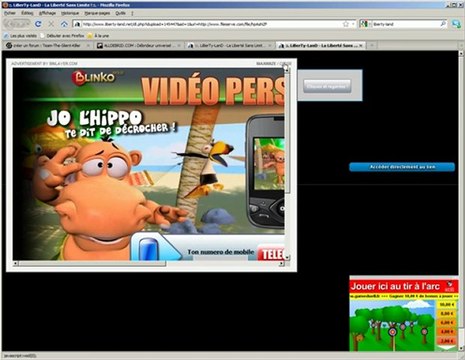Click the site favicon in the address bar
465x360 pixels.
pyautogui.click(x=78, y=24)
